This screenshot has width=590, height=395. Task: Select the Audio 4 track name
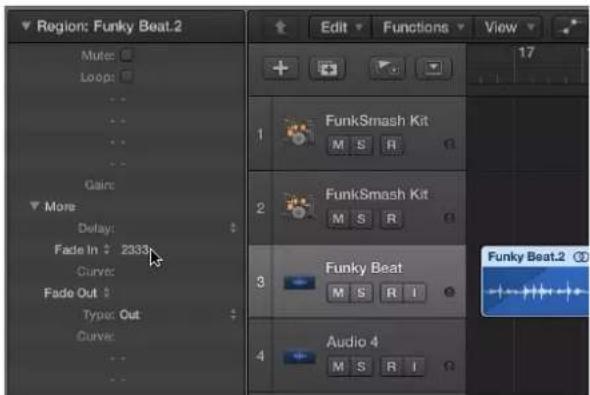[352, 342]
